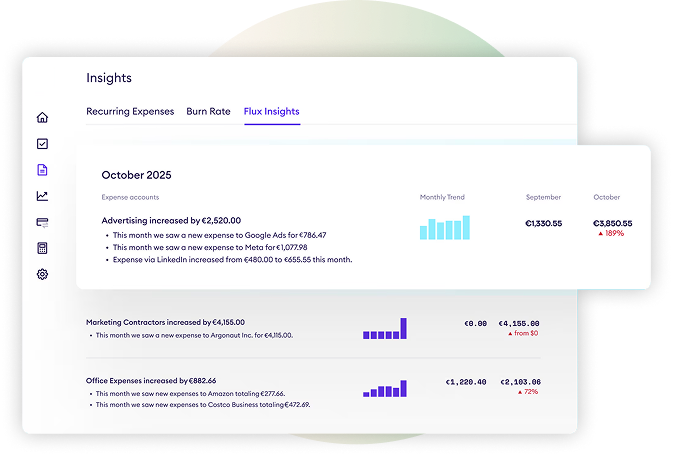Select the purple document sidebar icon
The height and width of the screenshot is (457, 674).
[42, 170]
